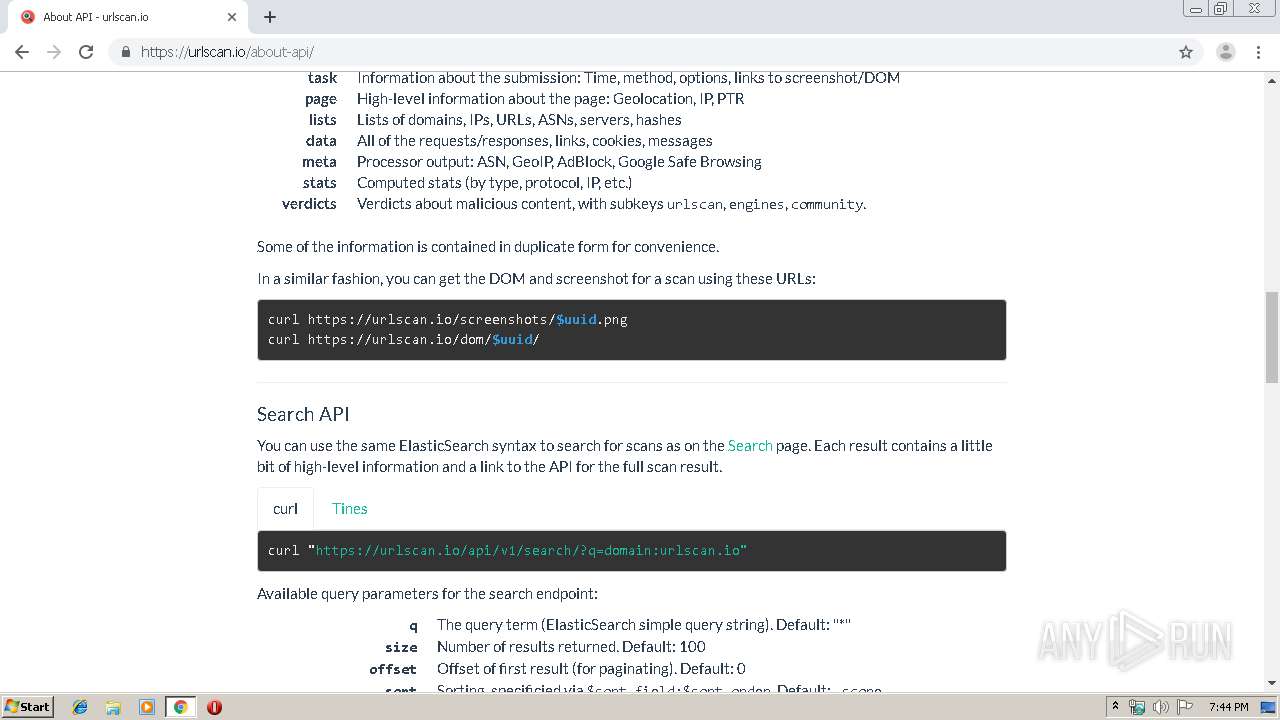
Task: Click the 'task' key label
Action: click(x=322, y=78)
